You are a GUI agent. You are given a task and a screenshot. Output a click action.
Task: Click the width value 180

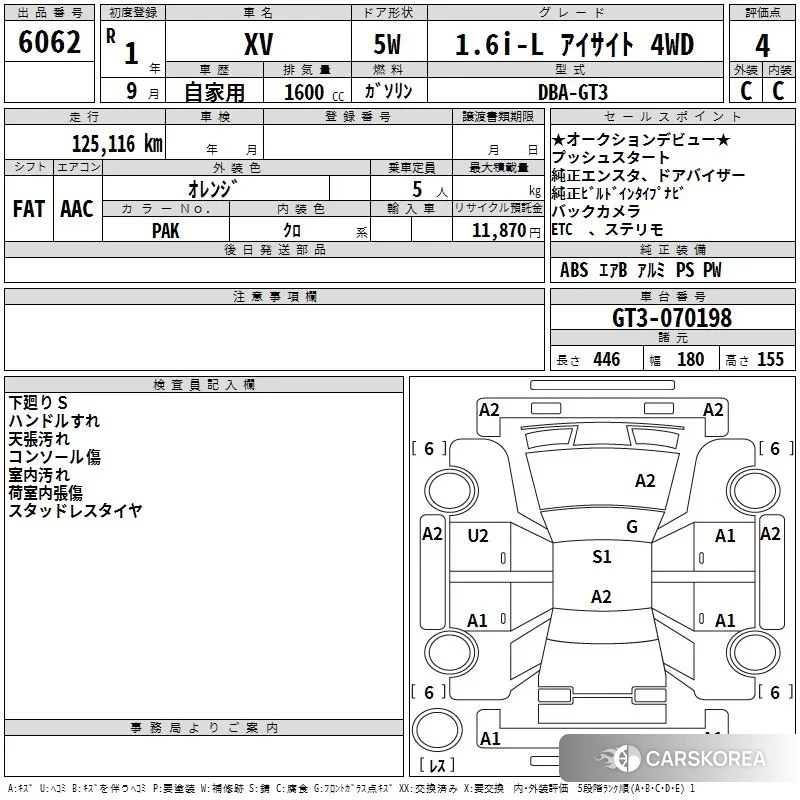(x=690, y=359)
